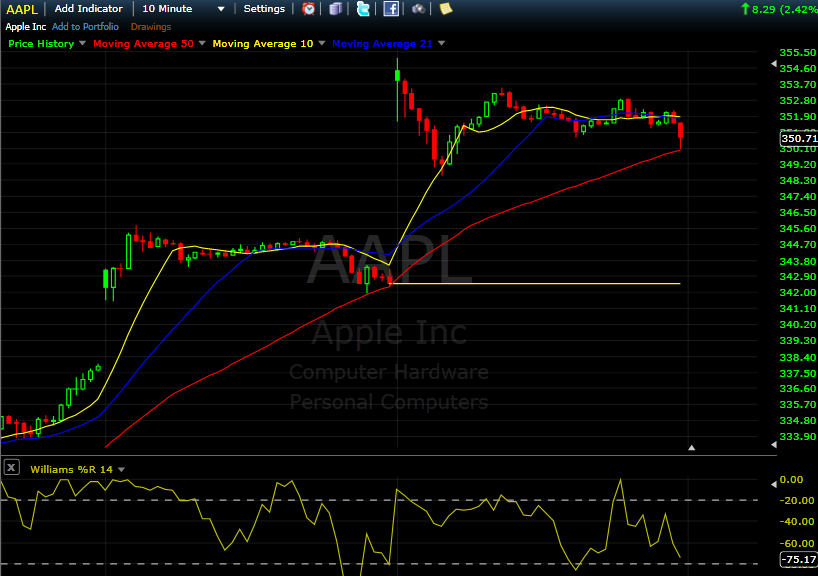Click the -20.00 Williams scale label
This screenshot has width=818, height=576.
796,500
